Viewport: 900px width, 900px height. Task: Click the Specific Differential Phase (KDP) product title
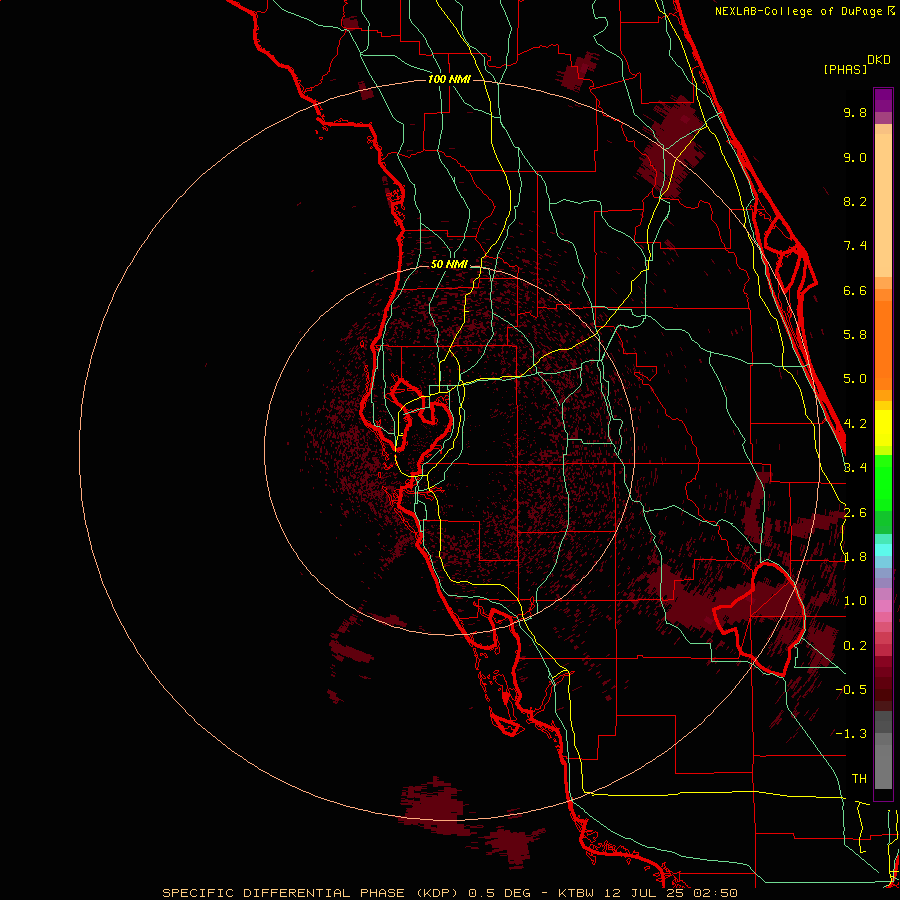pos(312,893)
